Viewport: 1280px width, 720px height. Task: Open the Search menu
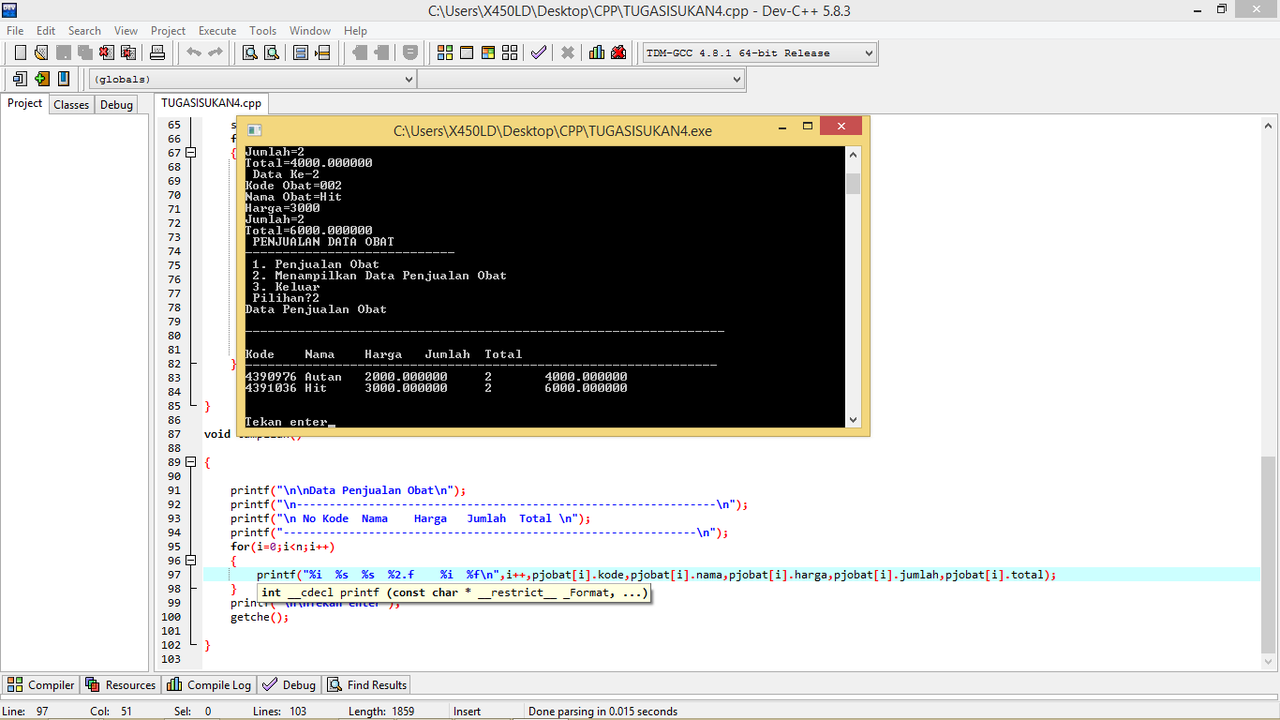pos(85,30)
